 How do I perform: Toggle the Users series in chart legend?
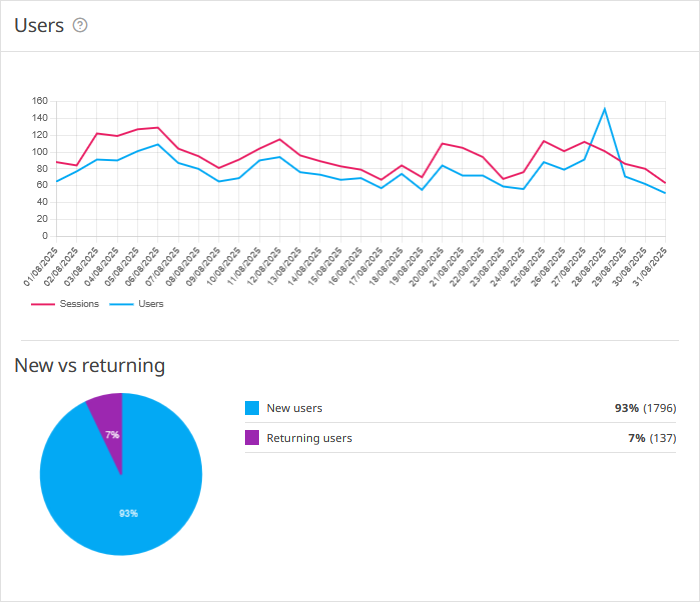150,304
